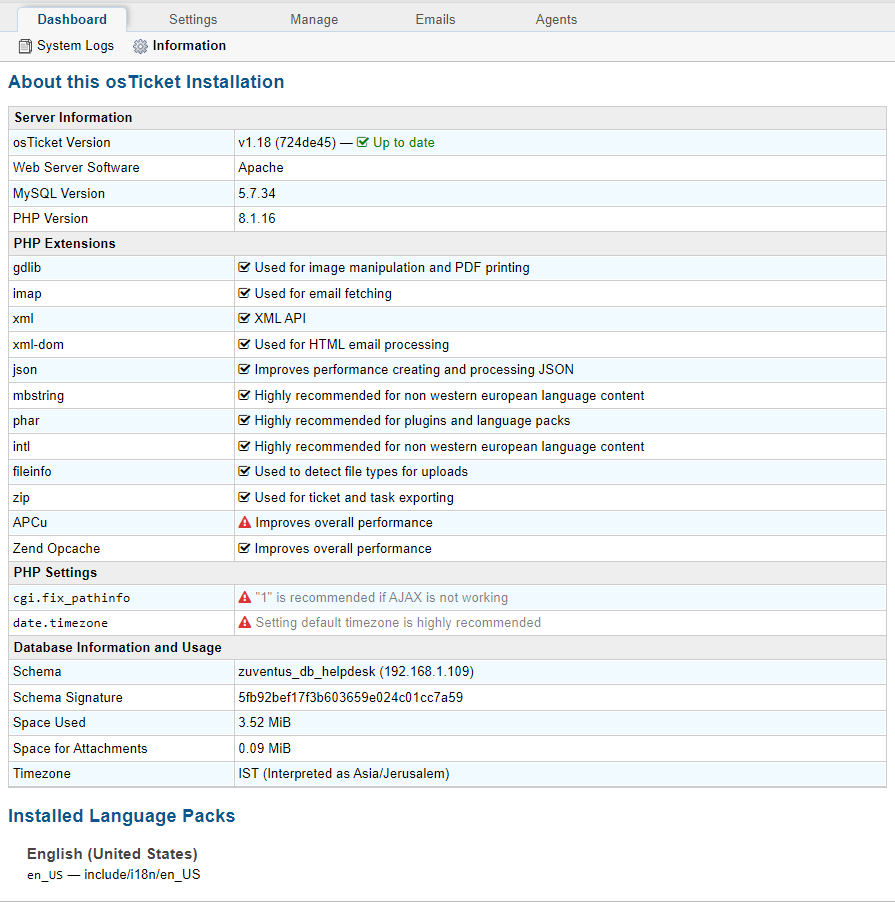Click 'Used for image manipulation and PDF printing'

click(x=392, y=267)
